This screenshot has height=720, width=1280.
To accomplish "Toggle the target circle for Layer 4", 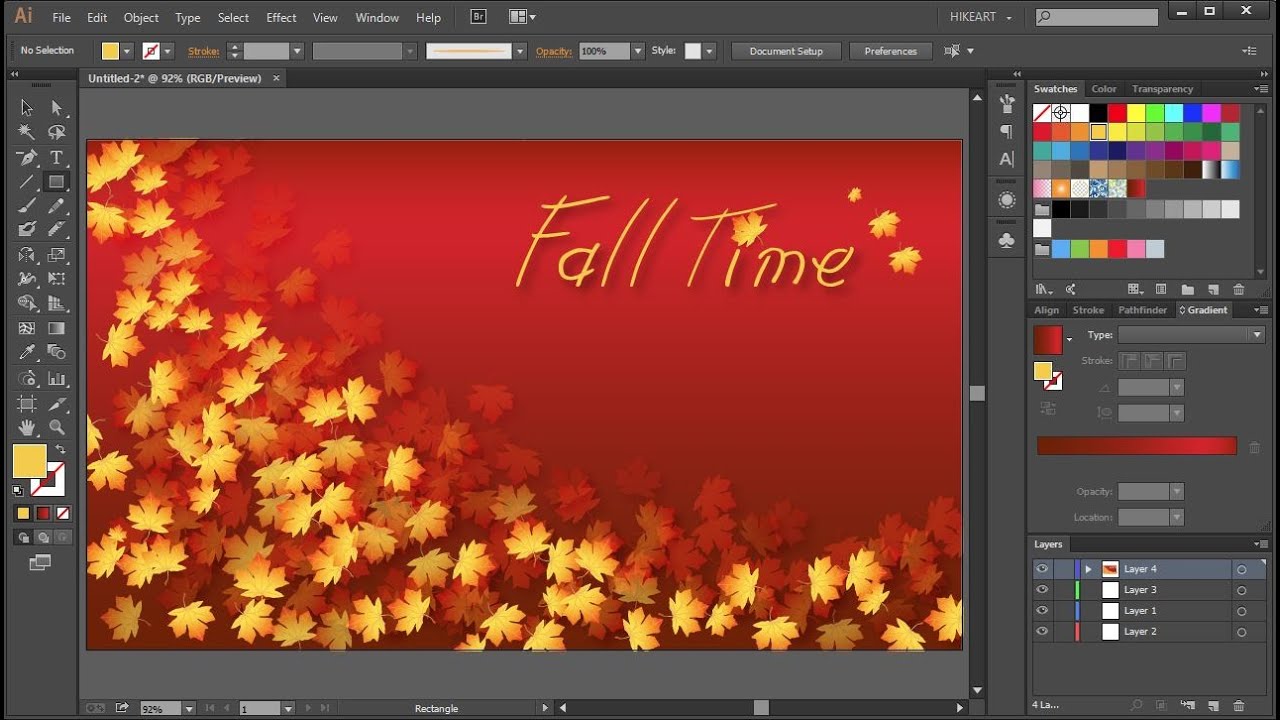I will 1242,569.
